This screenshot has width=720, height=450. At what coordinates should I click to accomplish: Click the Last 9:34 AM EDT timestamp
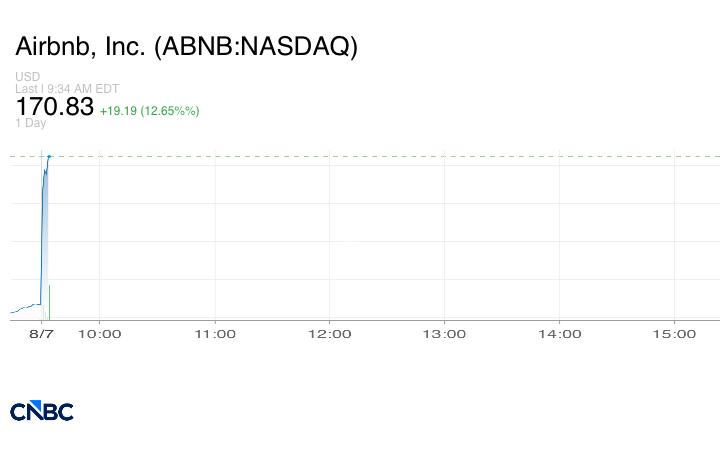(x=67, y=89)
